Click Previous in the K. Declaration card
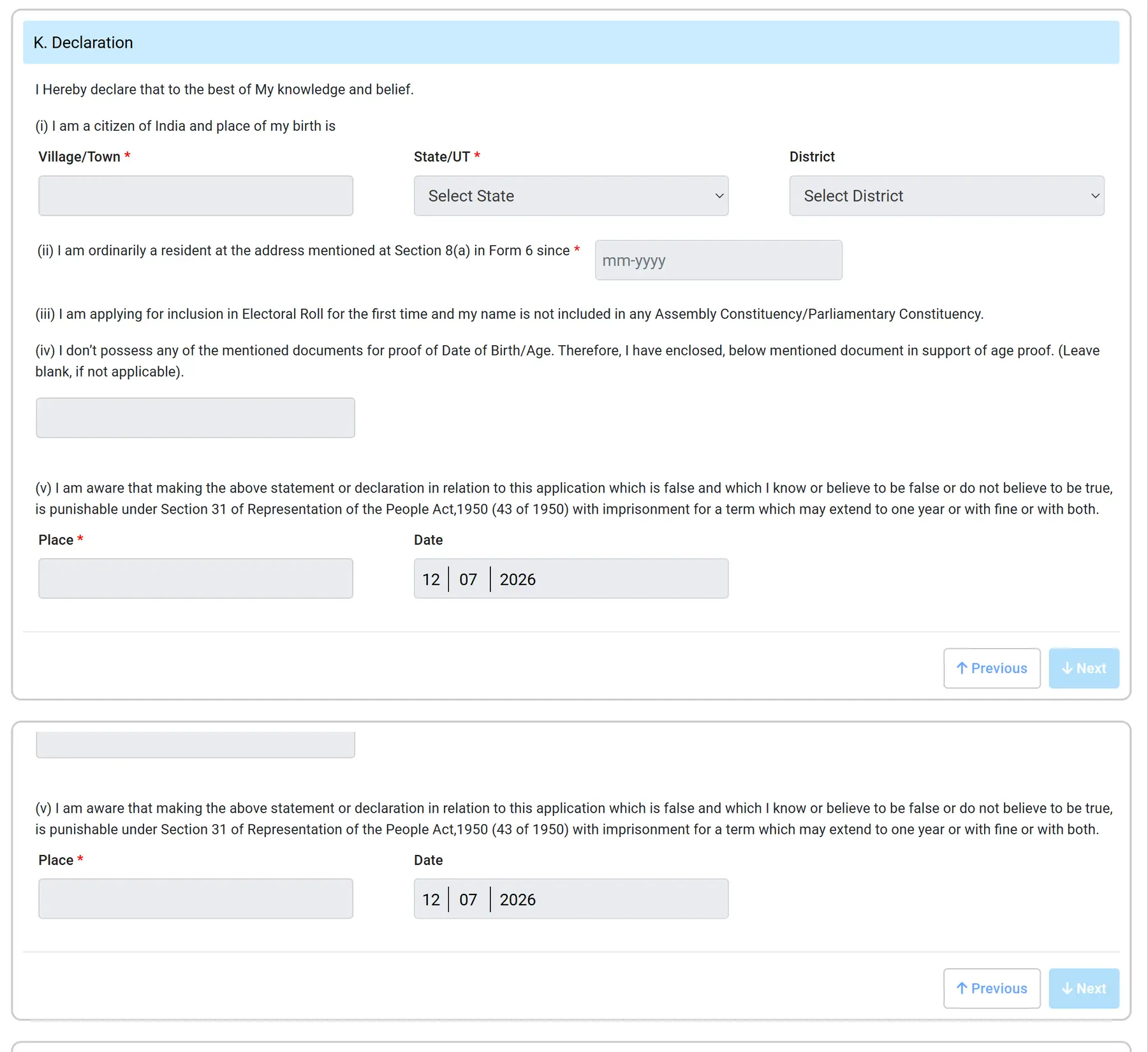 992,668
